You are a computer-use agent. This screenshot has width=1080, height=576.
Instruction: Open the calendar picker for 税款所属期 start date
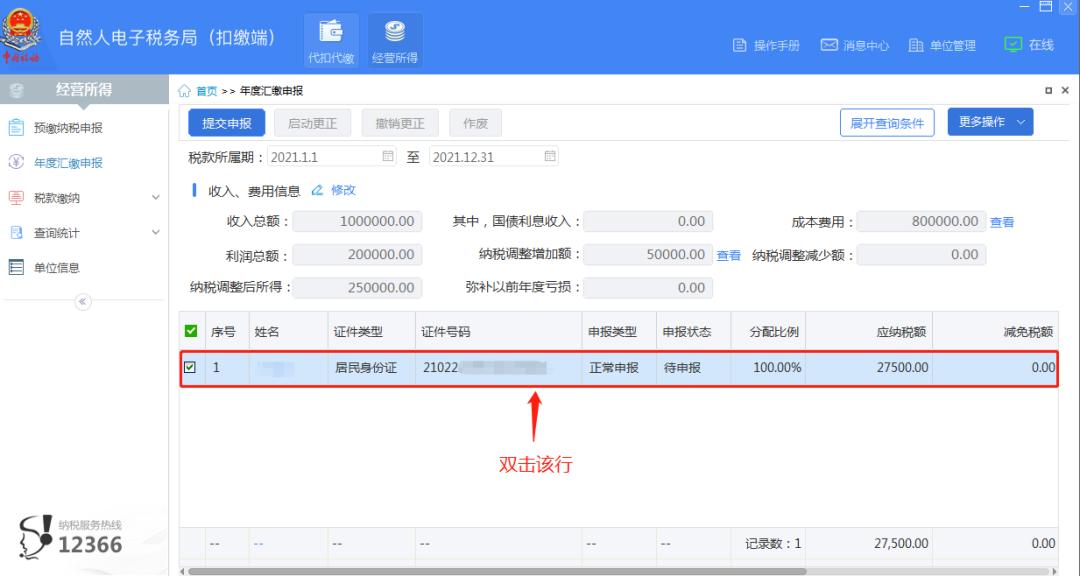tap(385, 156)
